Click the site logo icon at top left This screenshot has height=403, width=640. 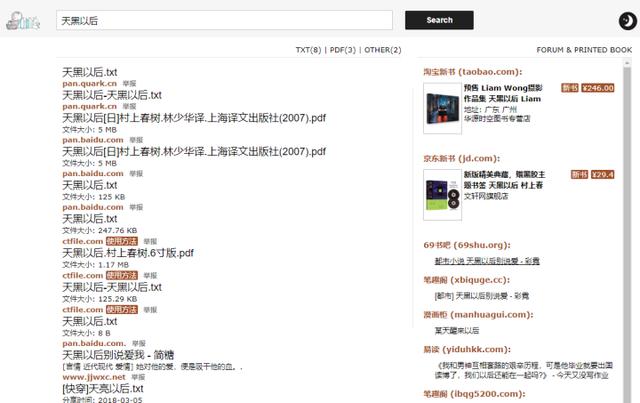point(21,20)
